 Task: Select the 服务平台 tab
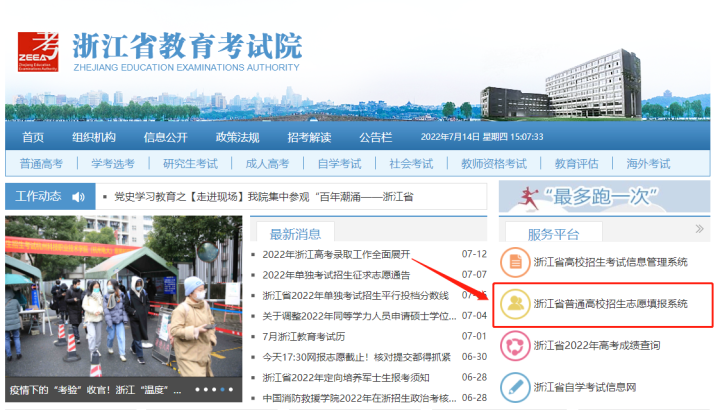(x=553, y=234)
